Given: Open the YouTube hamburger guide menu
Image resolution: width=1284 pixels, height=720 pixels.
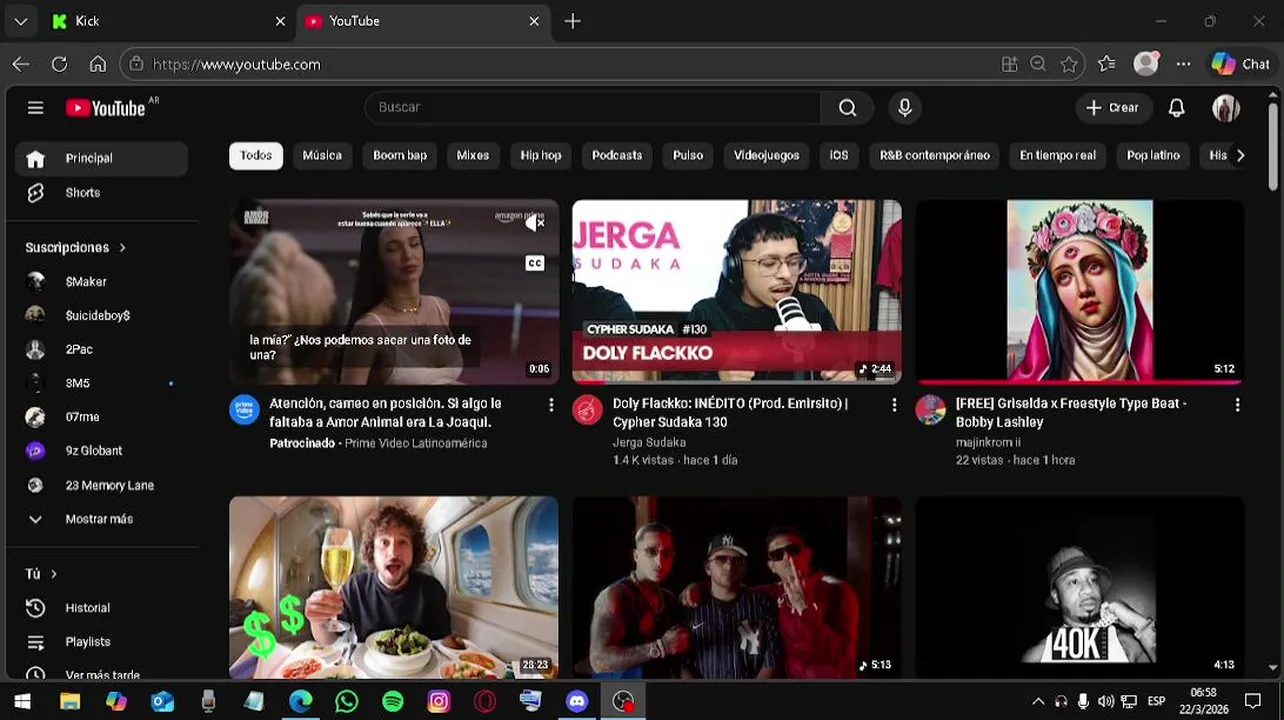Looking at the screenshot, I should pos(36,108).
